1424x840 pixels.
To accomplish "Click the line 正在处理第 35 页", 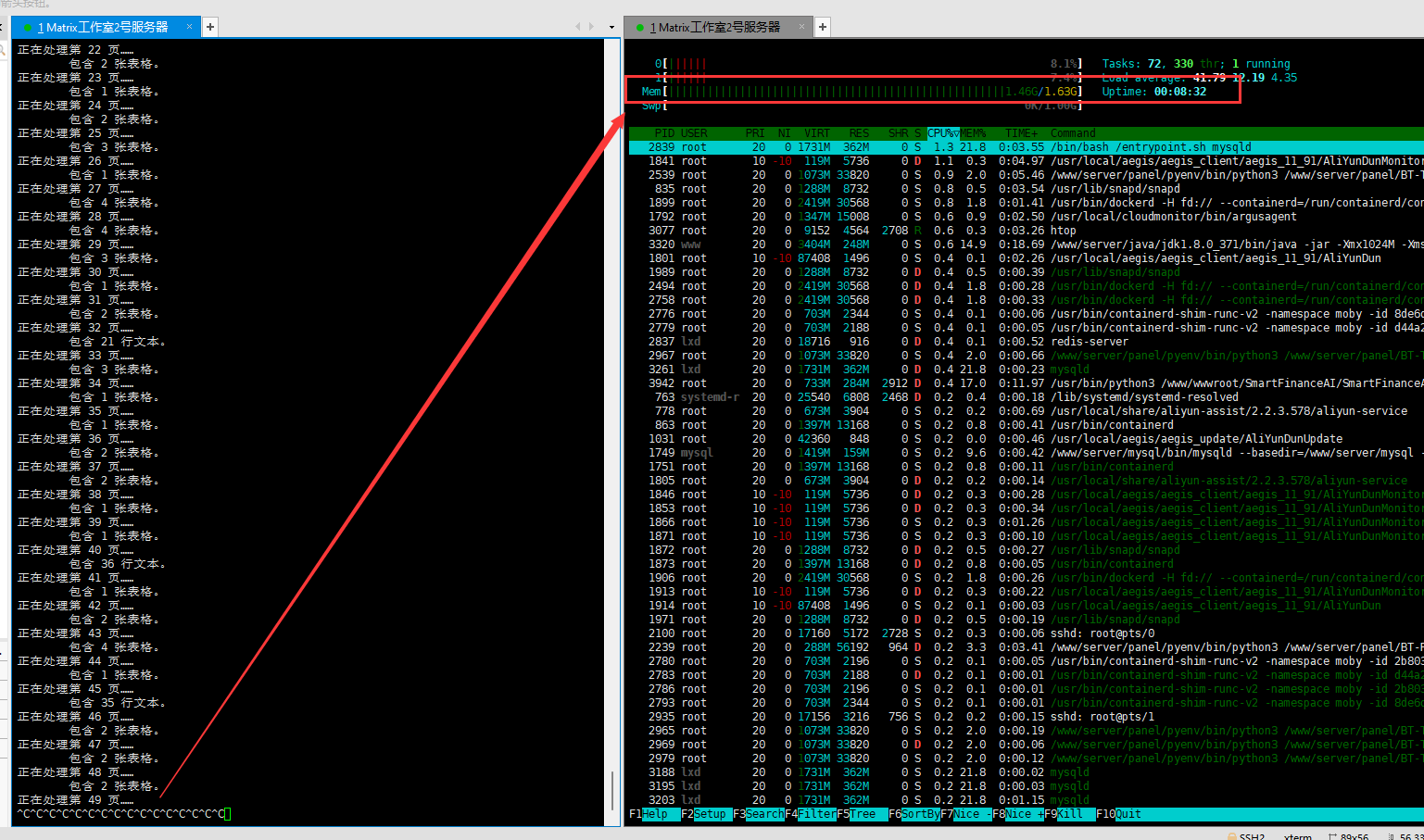I will pos(75,411).
